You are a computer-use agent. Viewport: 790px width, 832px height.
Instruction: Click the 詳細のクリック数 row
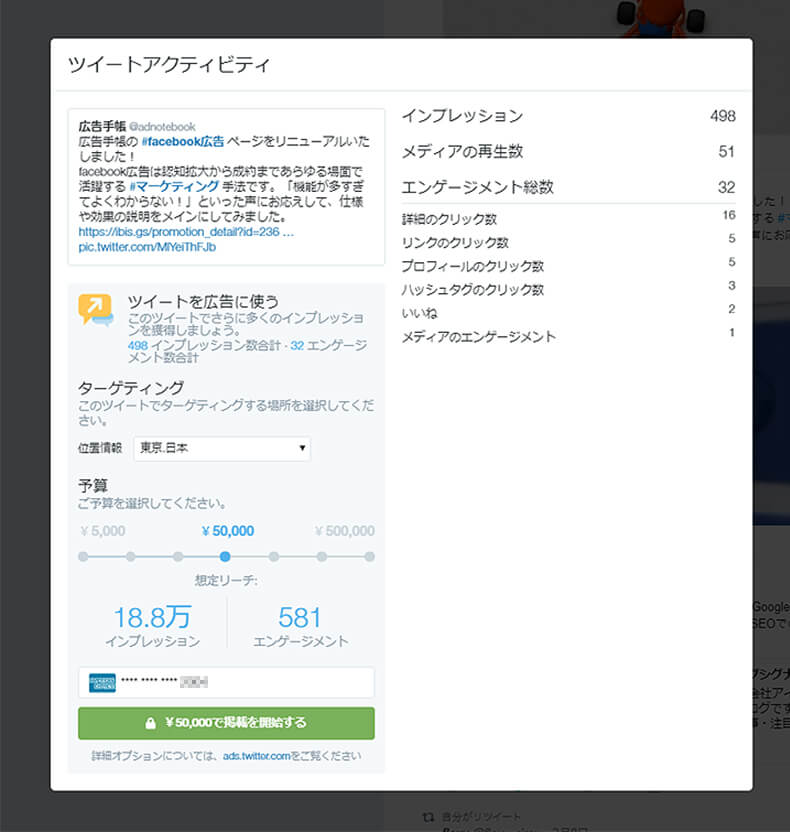coord(568,218)
